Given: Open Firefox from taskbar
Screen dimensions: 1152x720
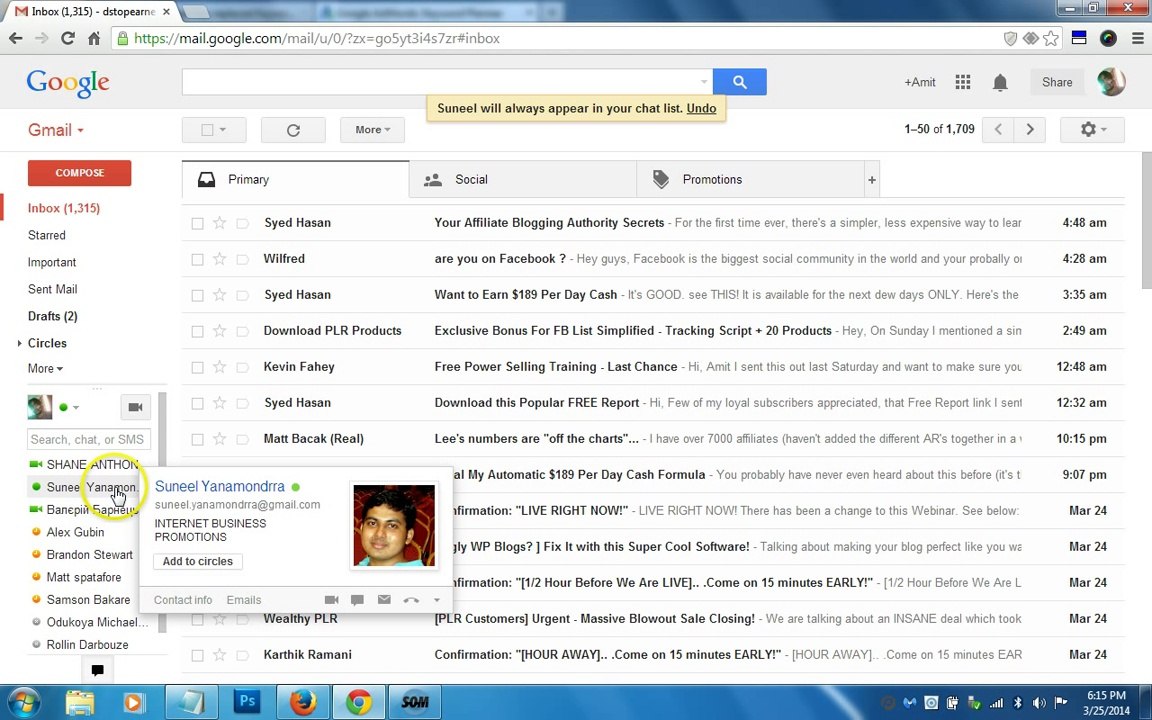Looking at the screenshot, I should click(303, 702).
